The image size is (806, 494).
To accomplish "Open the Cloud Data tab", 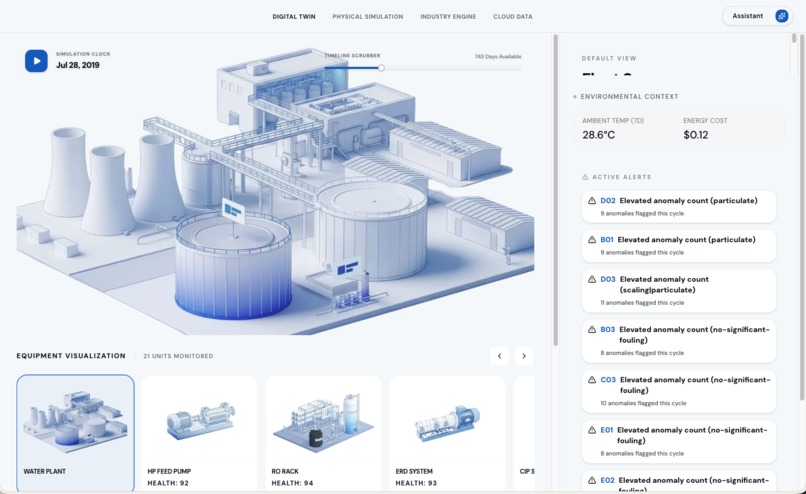I will (512, 16).
